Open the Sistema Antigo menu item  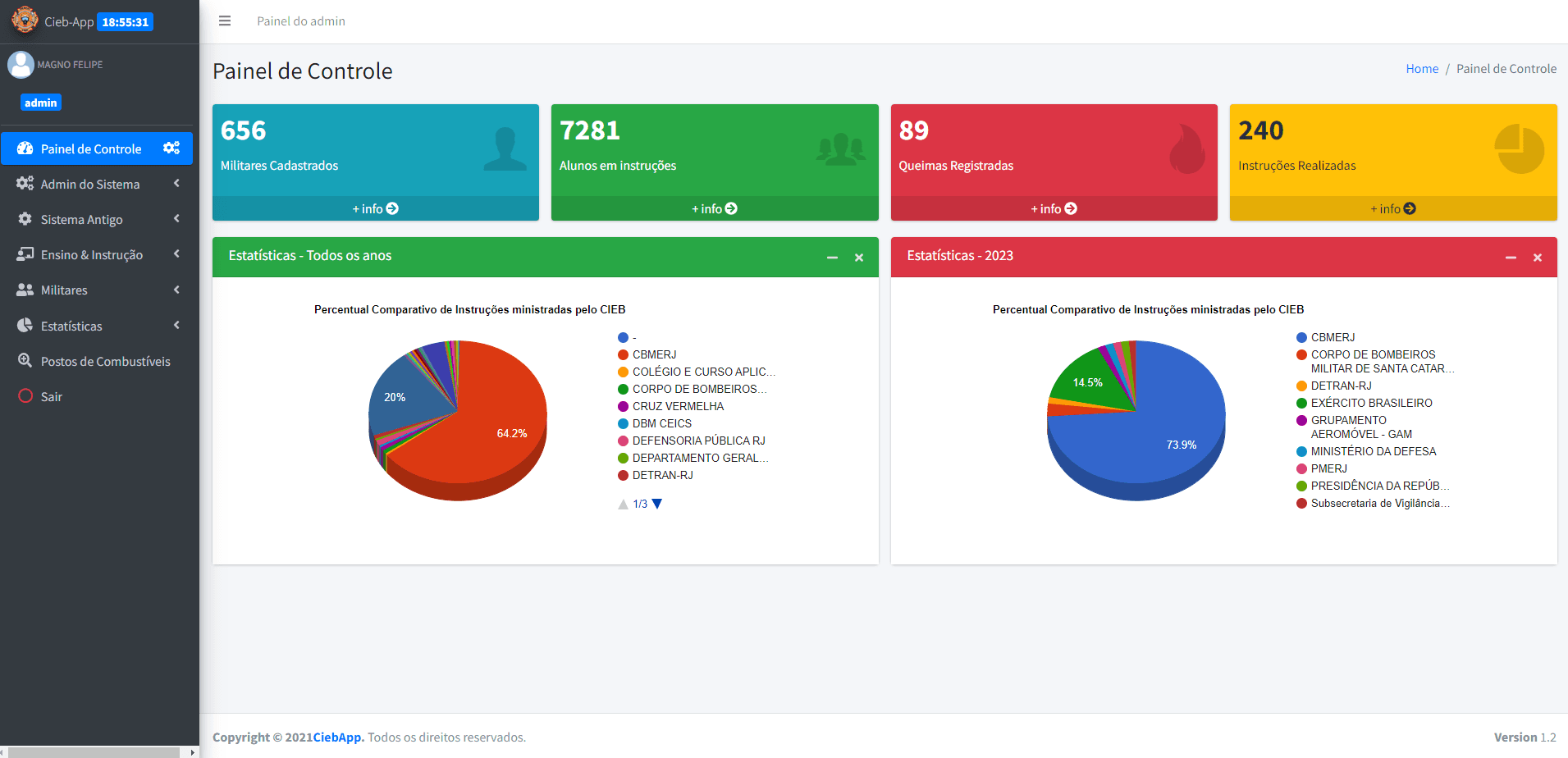click(82, 220)
